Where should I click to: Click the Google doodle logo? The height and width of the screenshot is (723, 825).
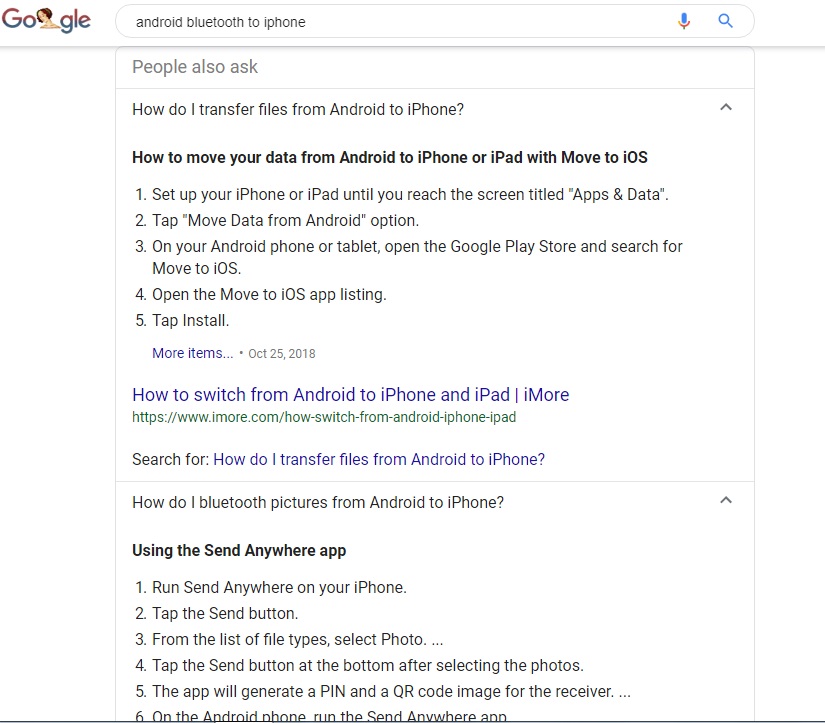tap(46, 22)
